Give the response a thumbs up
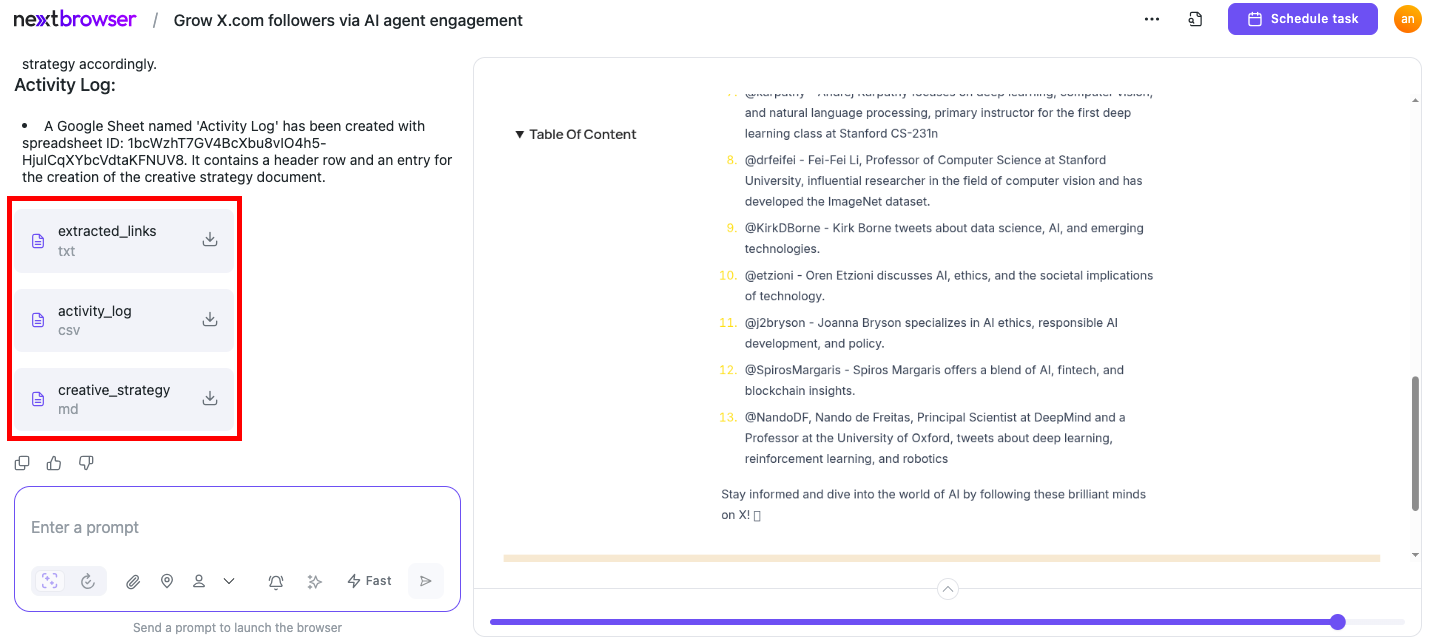Screen dimensions: 1432x644 [54, 463]
